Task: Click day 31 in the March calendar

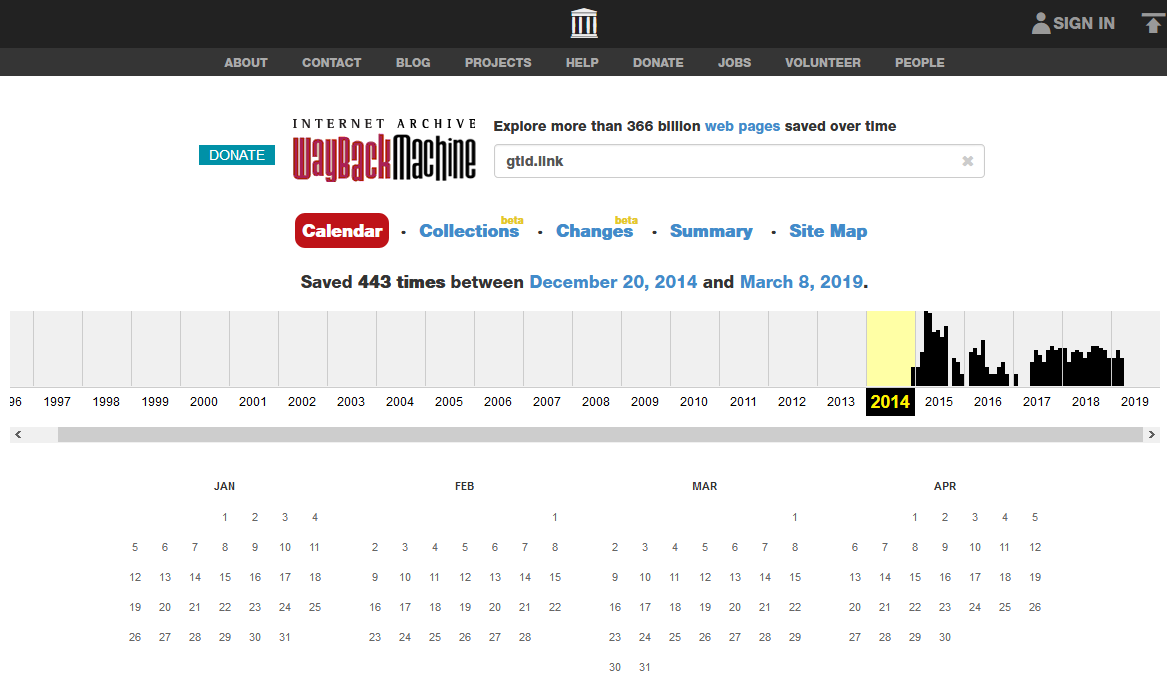Action: [x=645, y=667]
